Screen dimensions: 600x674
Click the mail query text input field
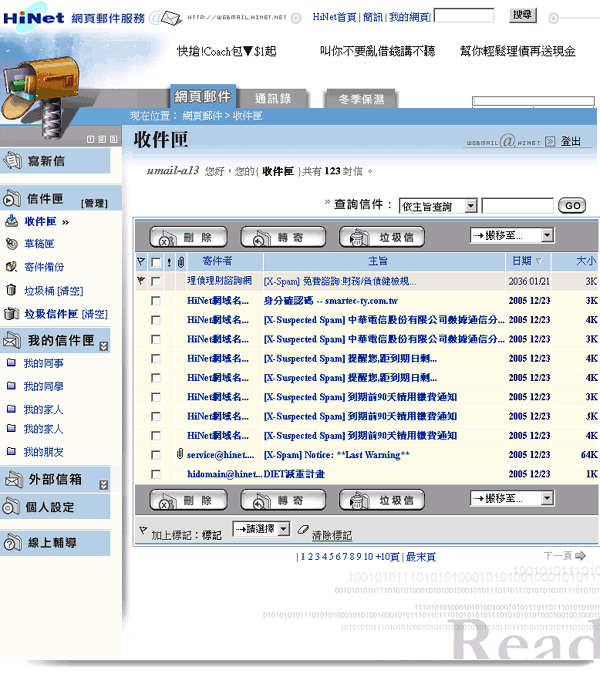517,205
